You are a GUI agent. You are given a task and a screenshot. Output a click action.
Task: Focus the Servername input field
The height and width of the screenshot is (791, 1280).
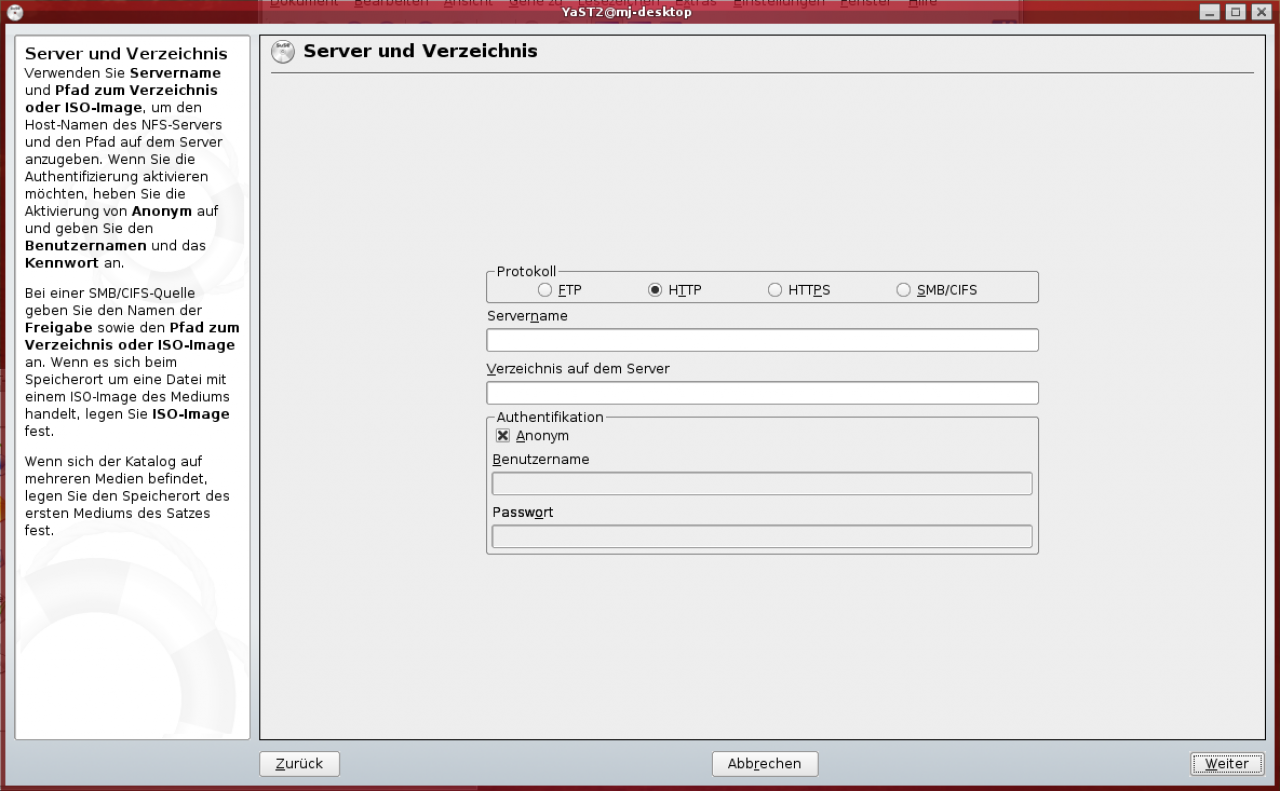click(762, 340)
